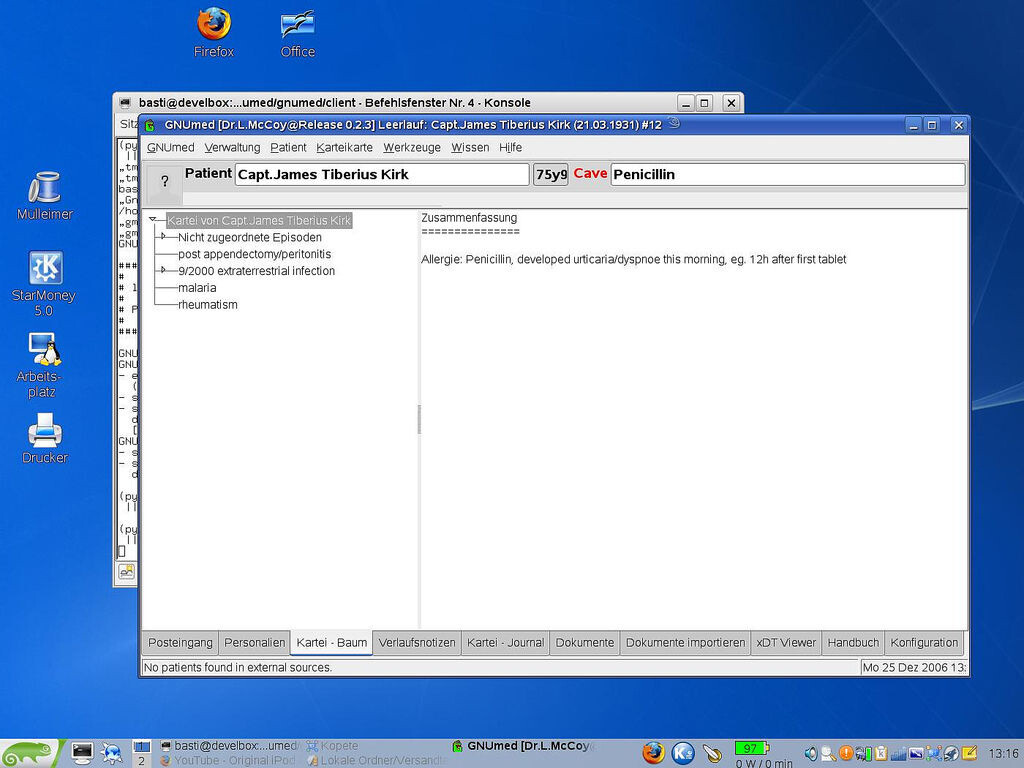1024x768 pixels.
Task: Open the Arbeitsplatz desktop icon
Action: [44, 365]
